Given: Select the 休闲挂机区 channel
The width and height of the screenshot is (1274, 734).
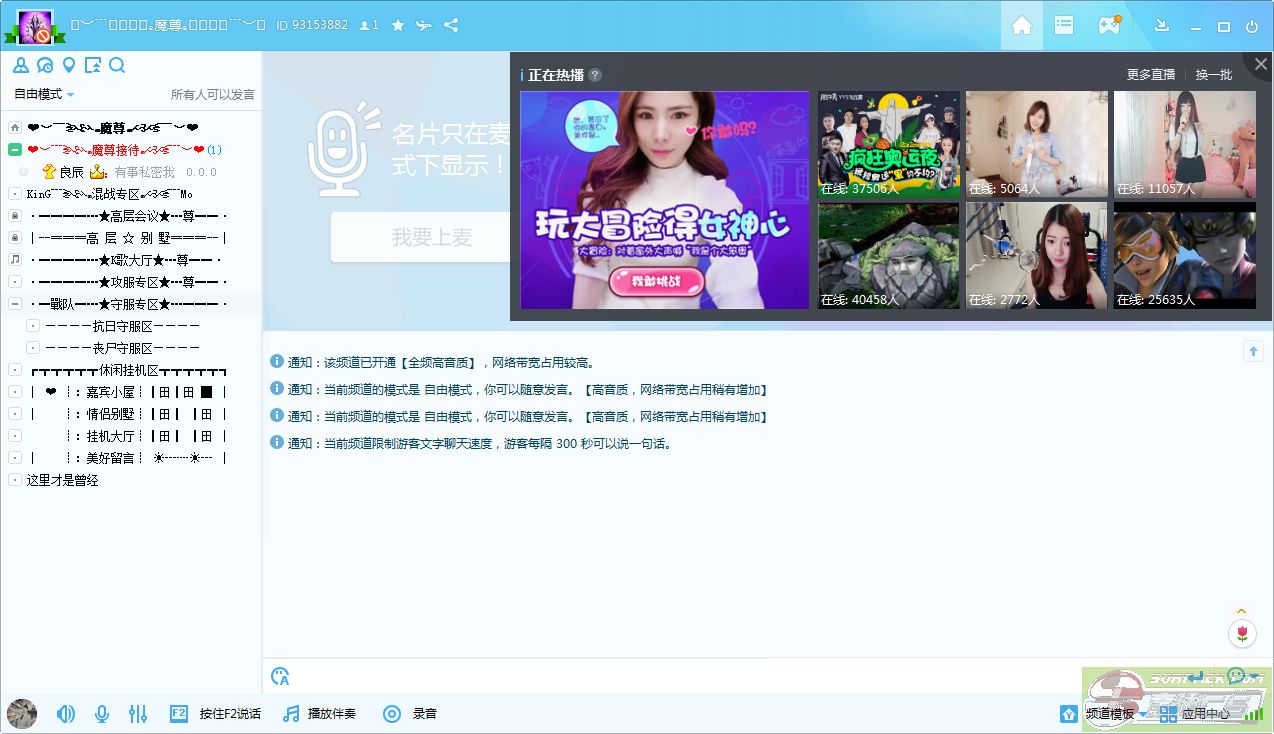Looking at the screenshot, I should click(x=130, y=370).
